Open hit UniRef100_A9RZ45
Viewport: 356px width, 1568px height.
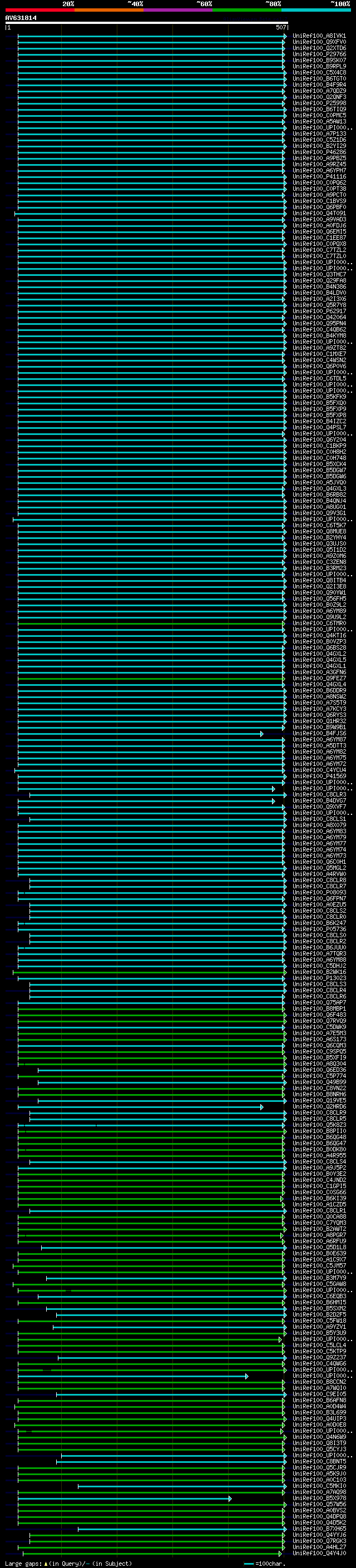coord(319,164)
